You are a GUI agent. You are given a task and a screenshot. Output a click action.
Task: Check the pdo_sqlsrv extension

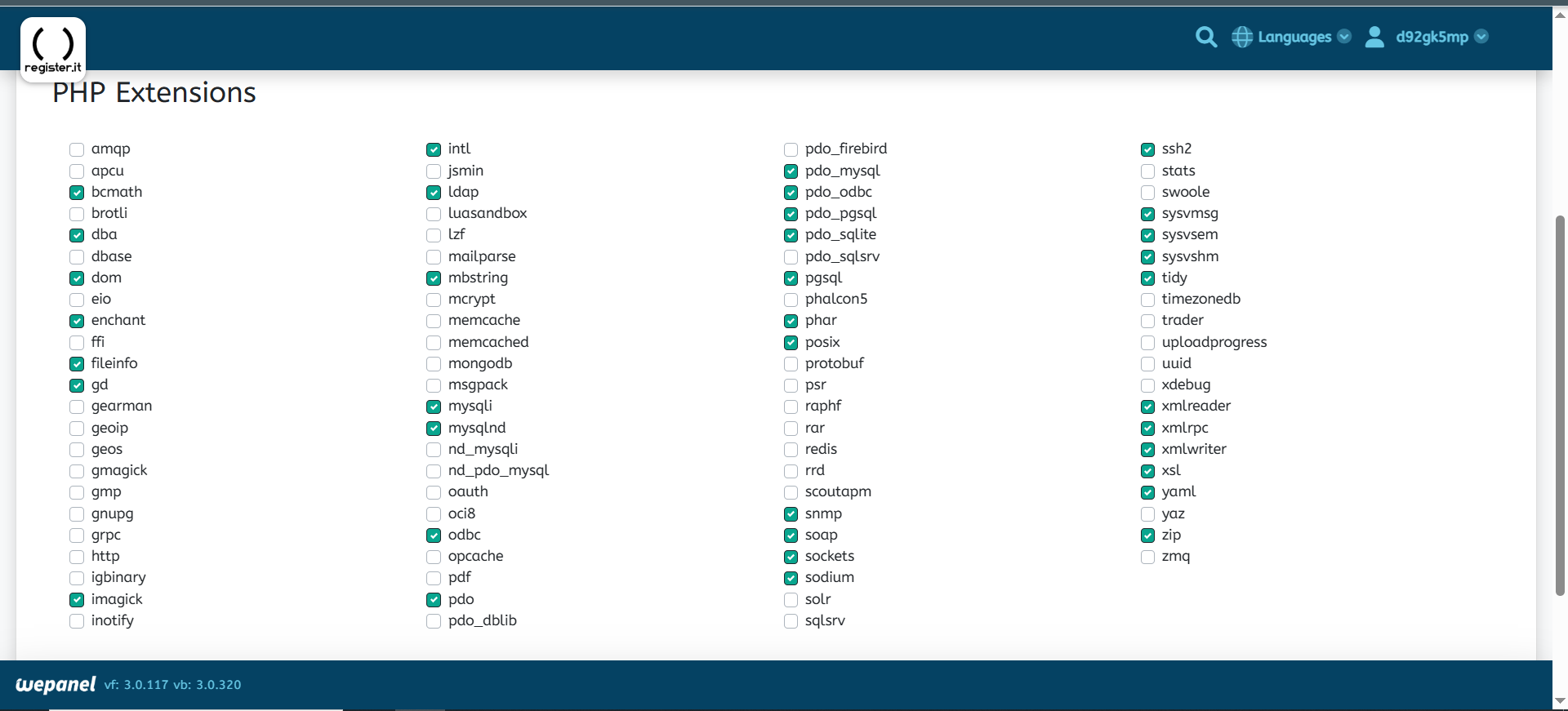(x=791, y=257)
